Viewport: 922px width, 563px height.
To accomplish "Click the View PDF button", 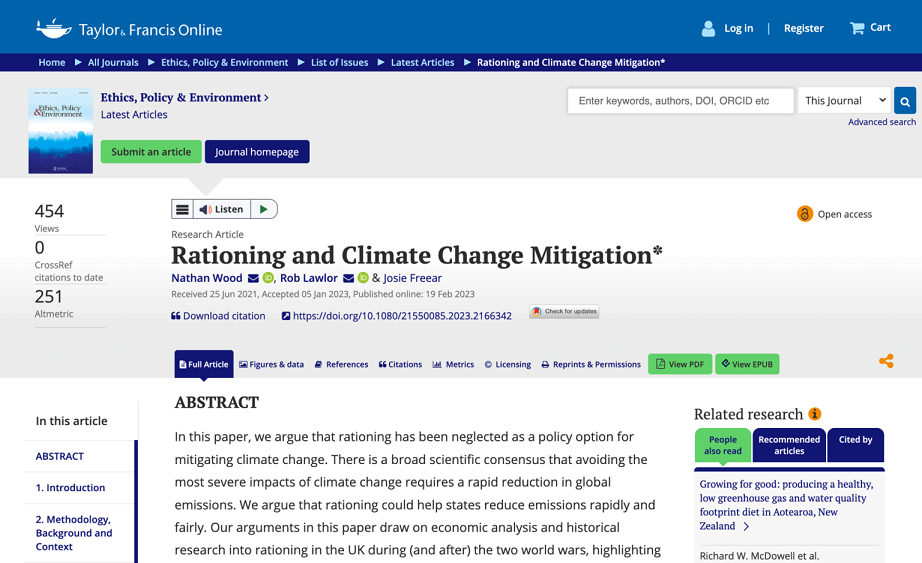I will point(680,364).
